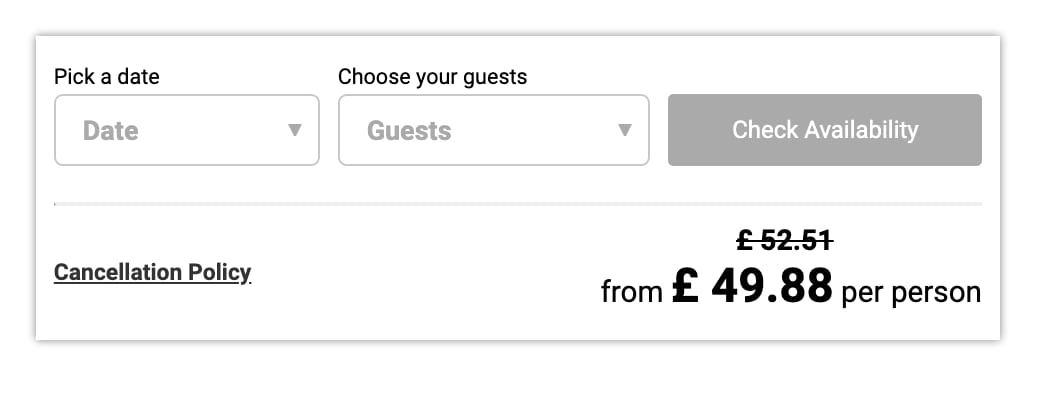Click the grey "Date" placeholder text
Image resolution: width=1062 pixels, height=398 pixels.
[110, 131]
